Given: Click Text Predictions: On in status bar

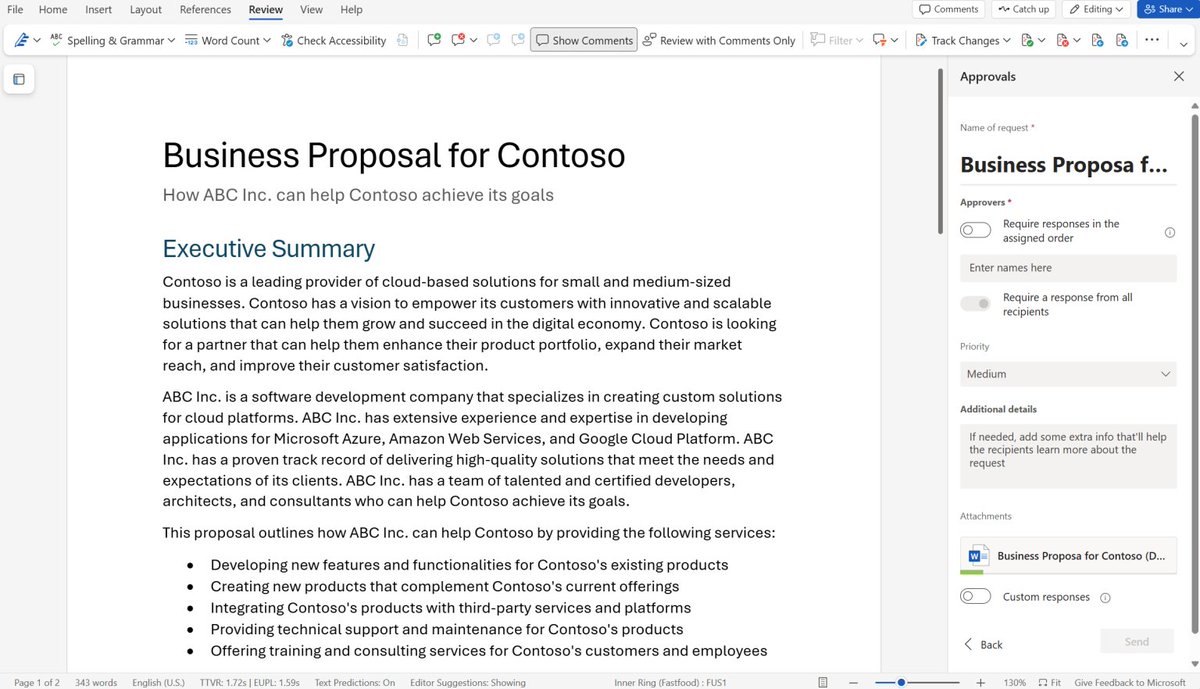Looking at the screenshot, I should coord(354,682).
